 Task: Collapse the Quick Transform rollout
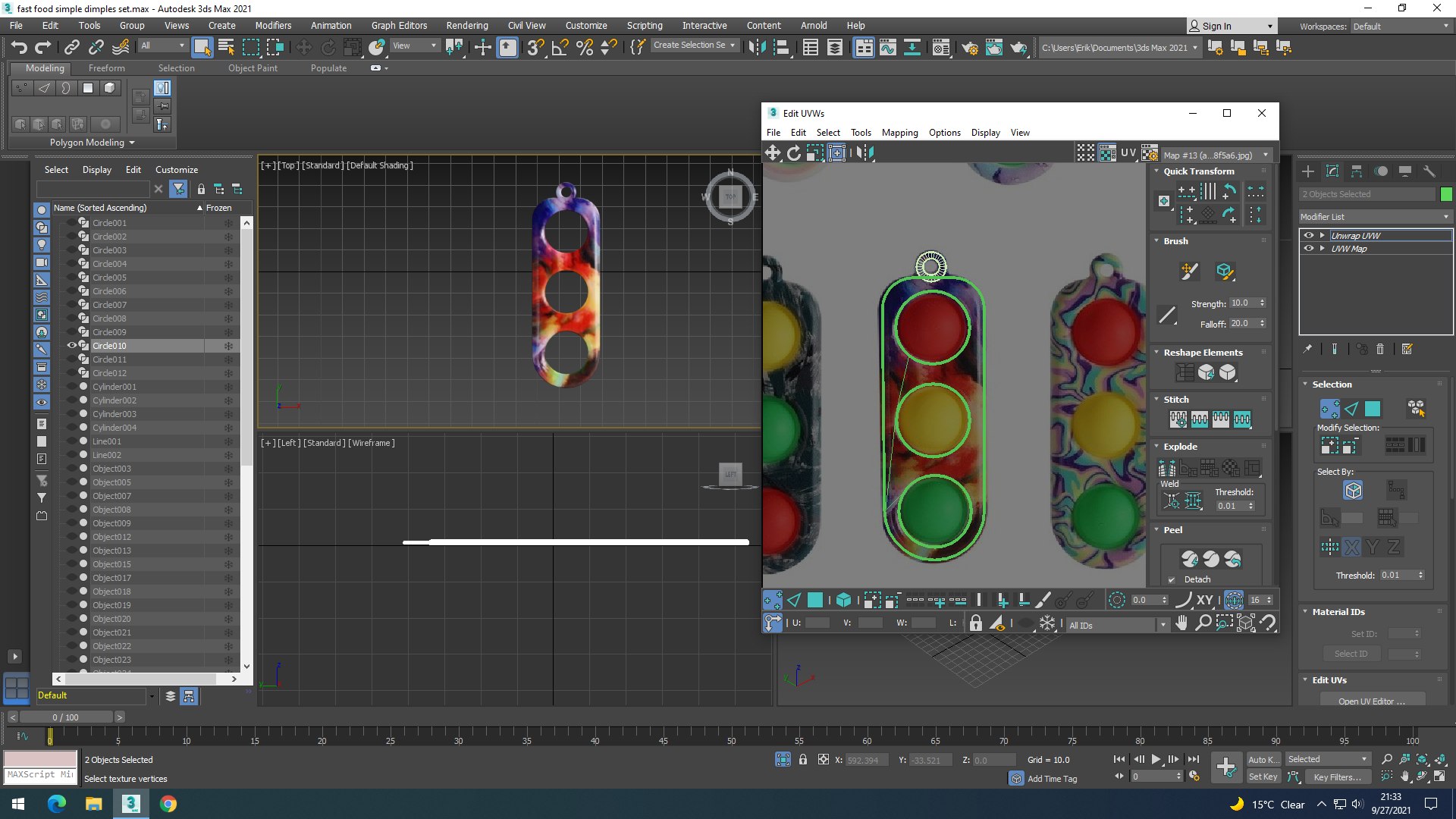pyautogui.click(x=1157, y=171)
